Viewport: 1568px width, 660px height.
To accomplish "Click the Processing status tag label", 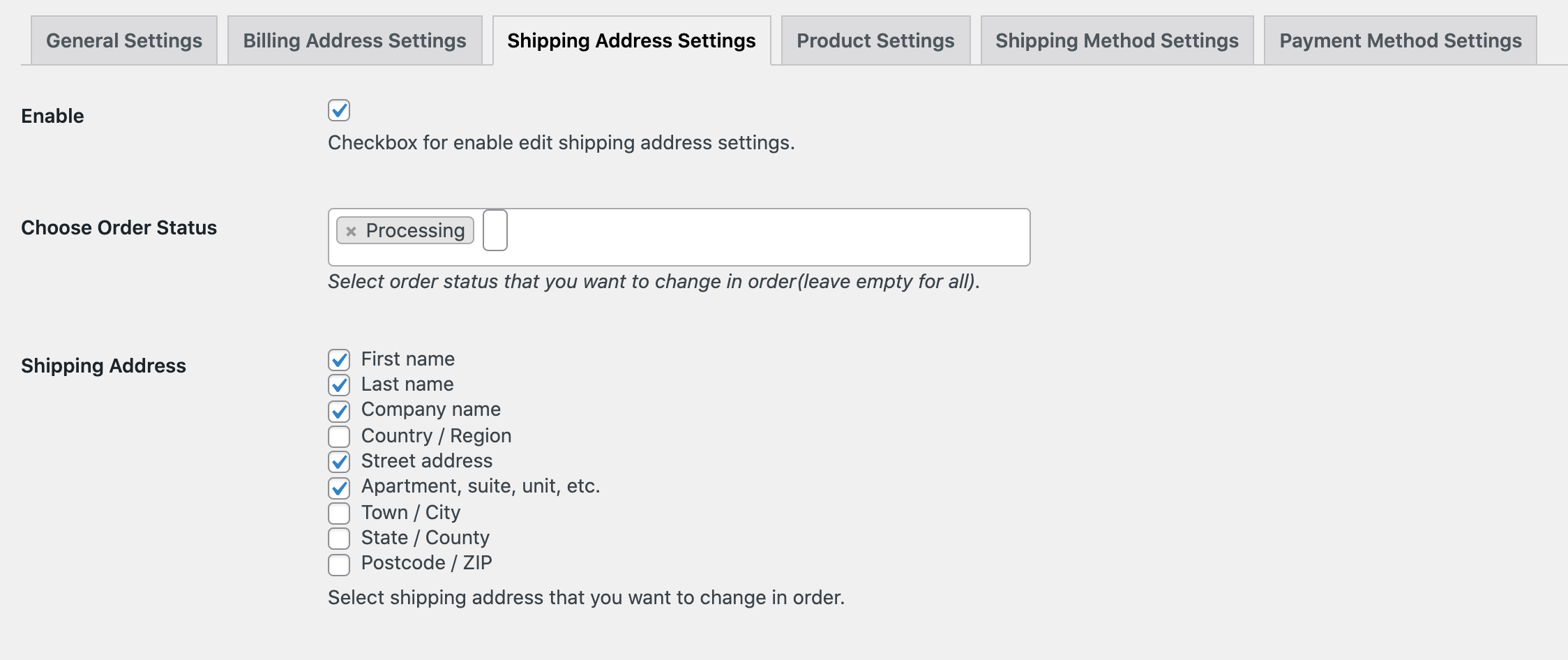I will [415, 231].
